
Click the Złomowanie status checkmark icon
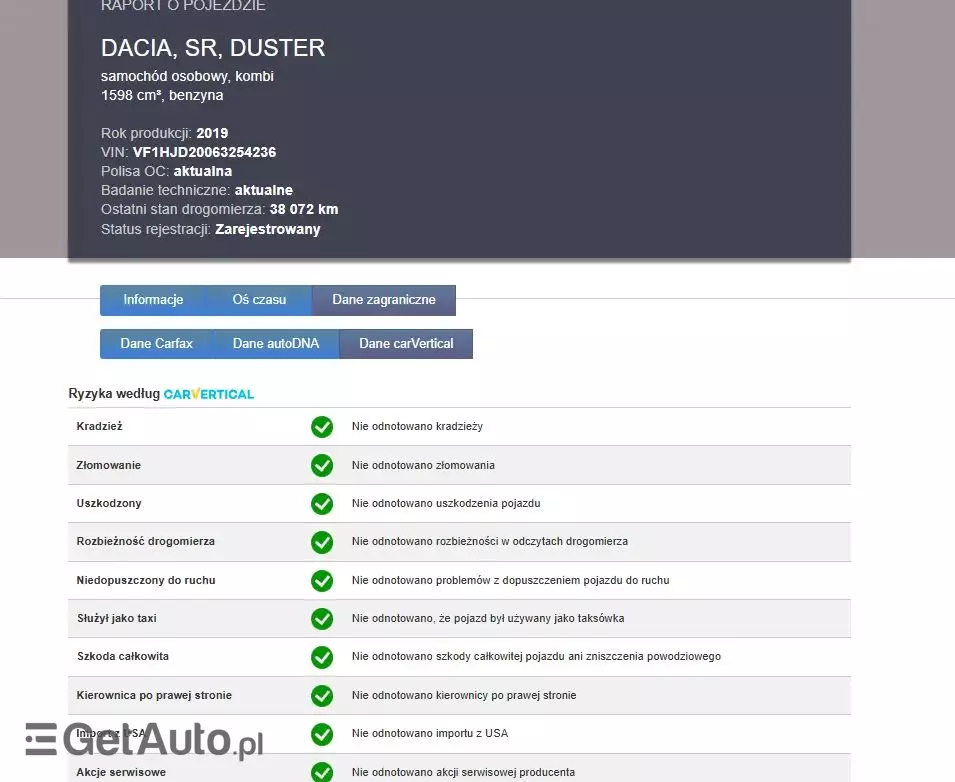point(322,465)
